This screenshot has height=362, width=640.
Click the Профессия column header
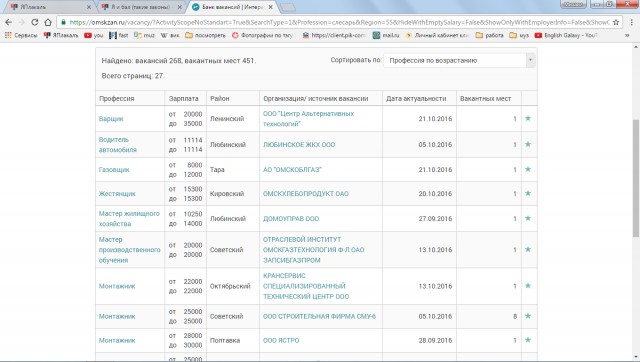(116, 98)
